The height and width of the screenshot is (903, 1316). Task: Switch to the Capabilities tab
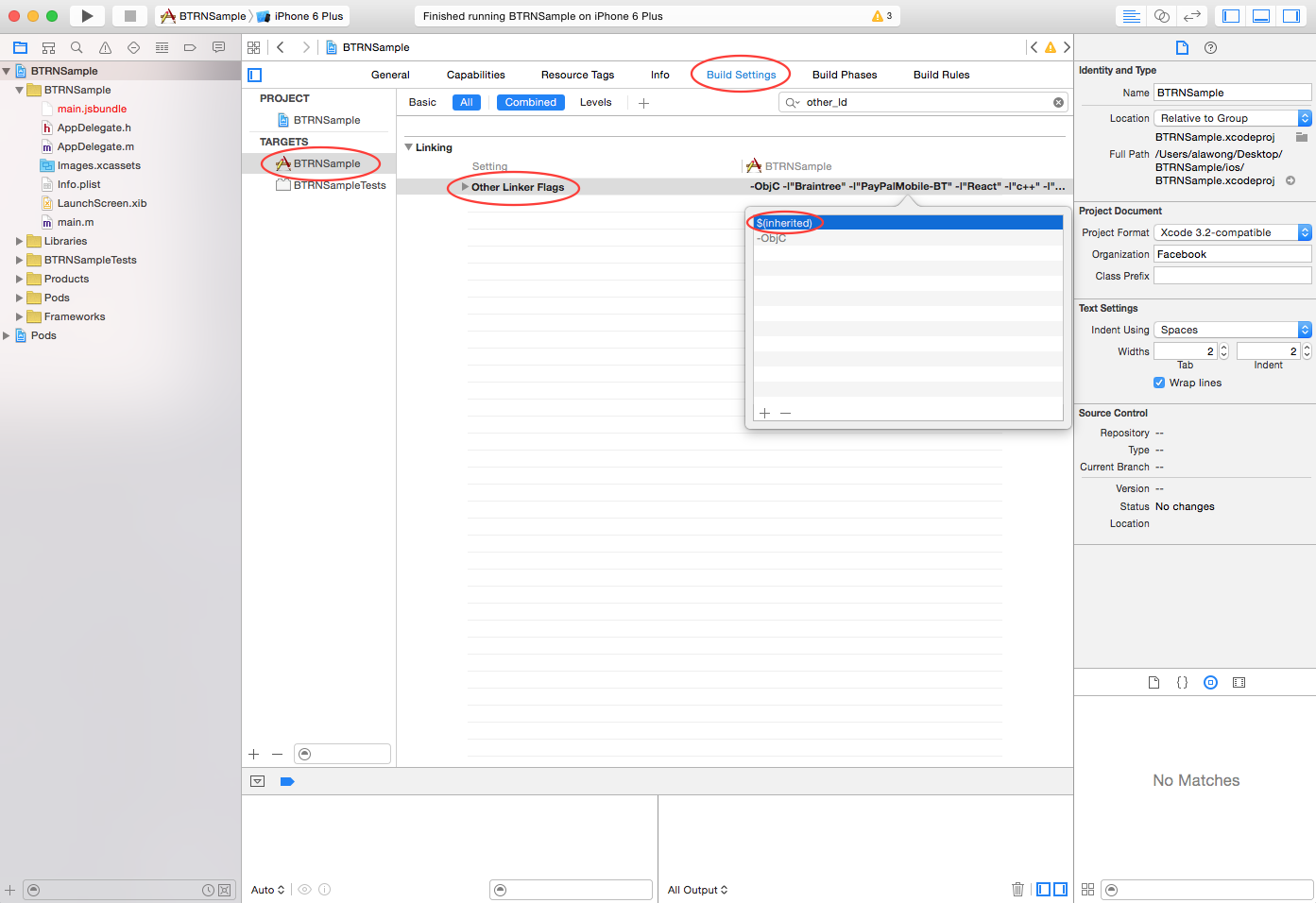coord(476,75)
